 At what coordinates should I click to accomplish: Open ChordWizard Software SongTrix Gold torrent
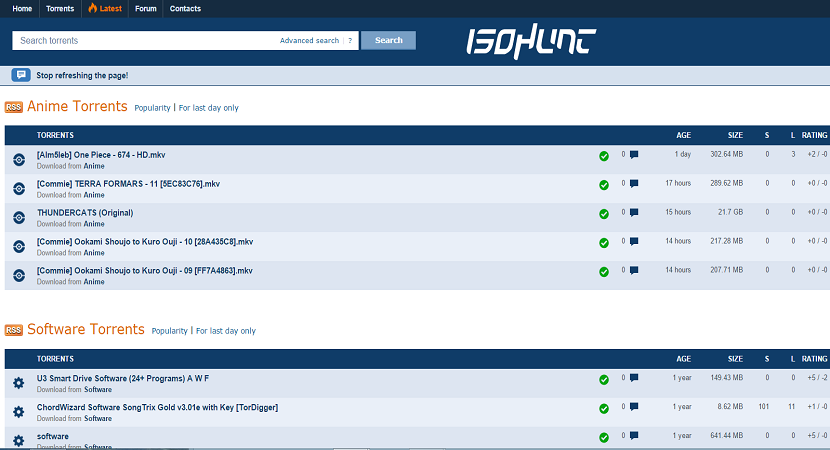(x=157, y=408)
